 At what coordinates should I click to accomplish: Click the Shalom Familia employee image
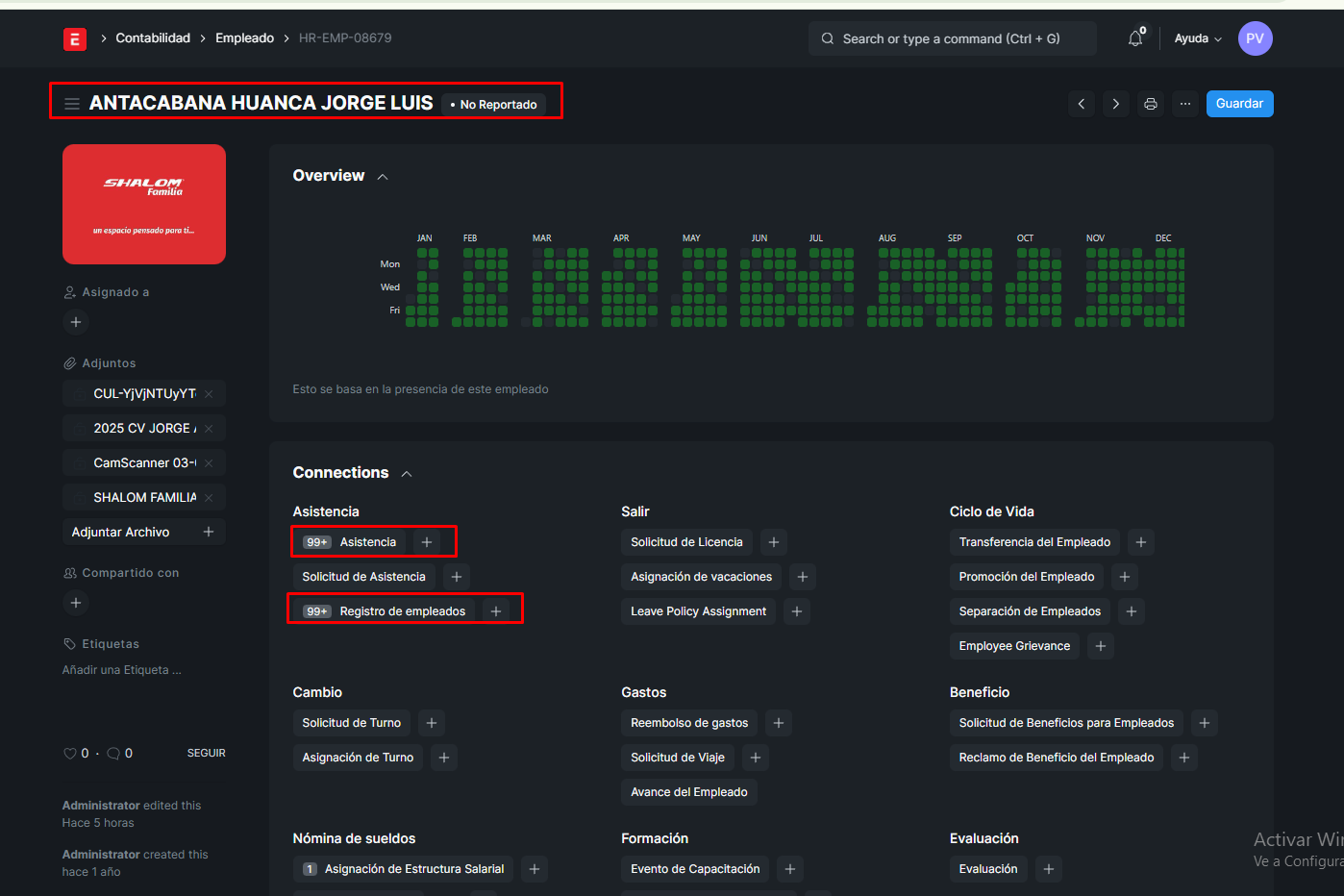(144, 205)
